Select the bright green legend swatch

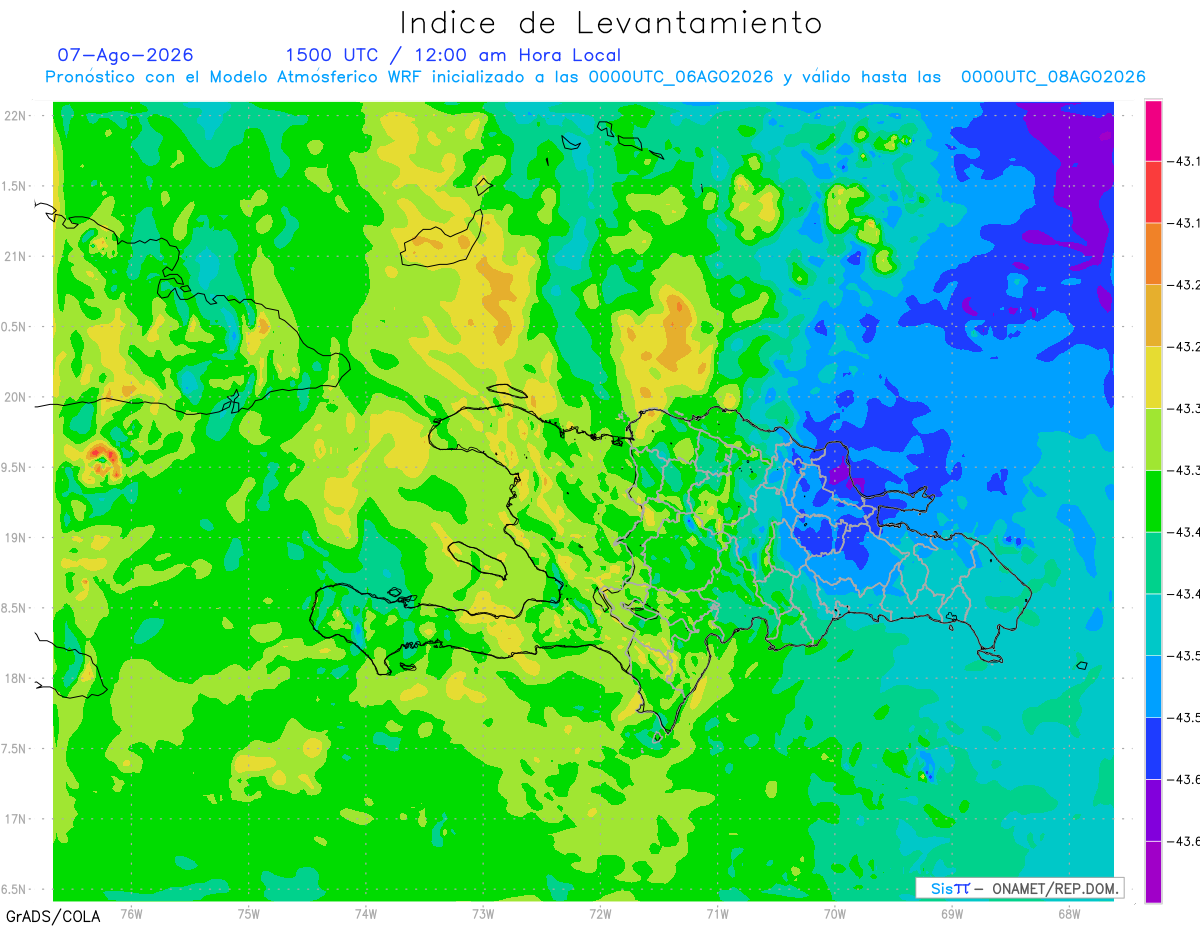click(1153, 501)
